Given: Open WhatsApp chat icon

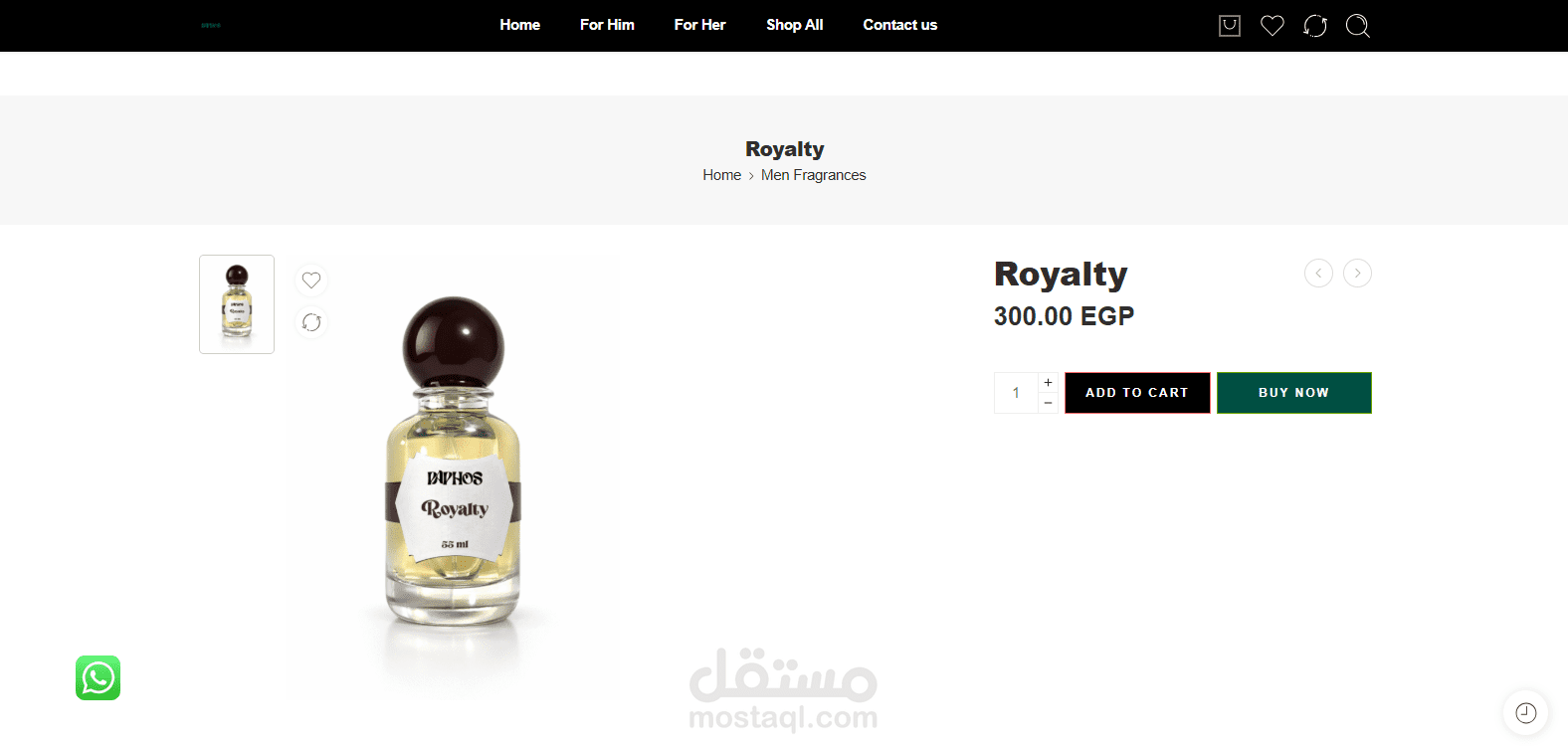Looking at the screenshot, I should click(x=98, y=677).
